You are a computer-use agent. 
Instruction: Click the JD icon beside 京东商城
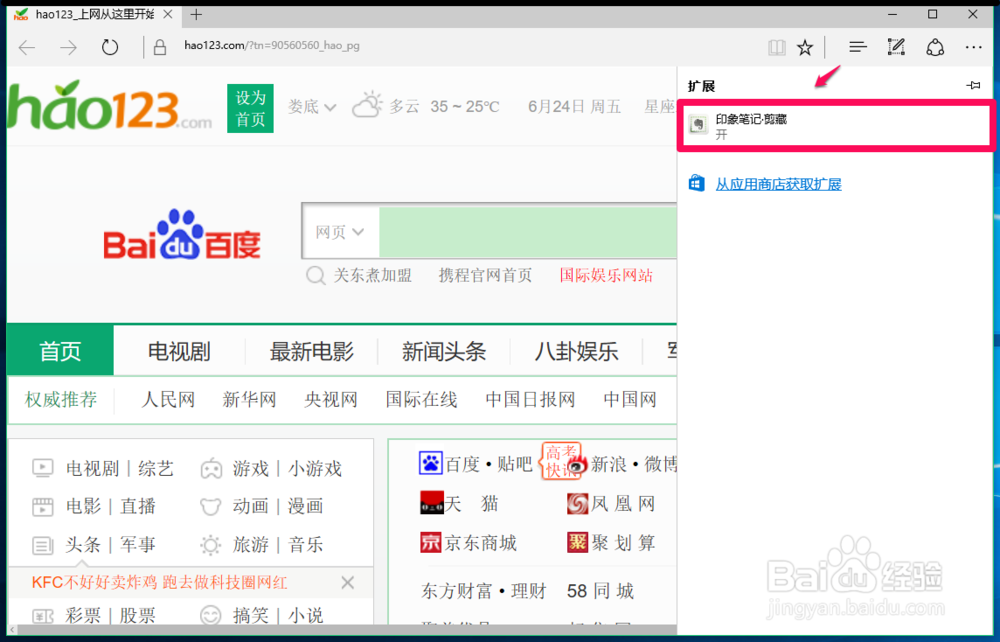pyautogui.click(x=430, y=543)
